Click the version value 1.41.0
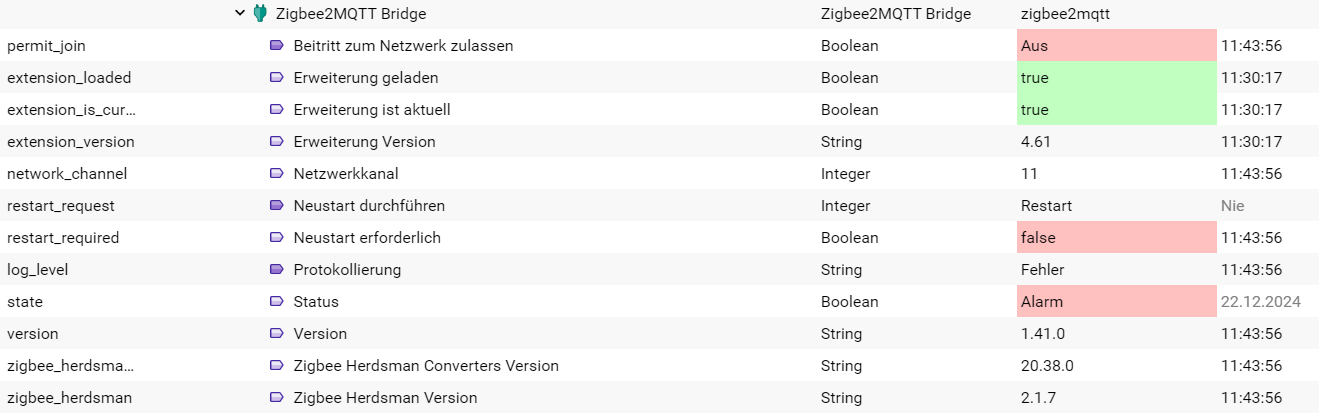Viewport: 1319px width, 414px height. pos(1042,334)
